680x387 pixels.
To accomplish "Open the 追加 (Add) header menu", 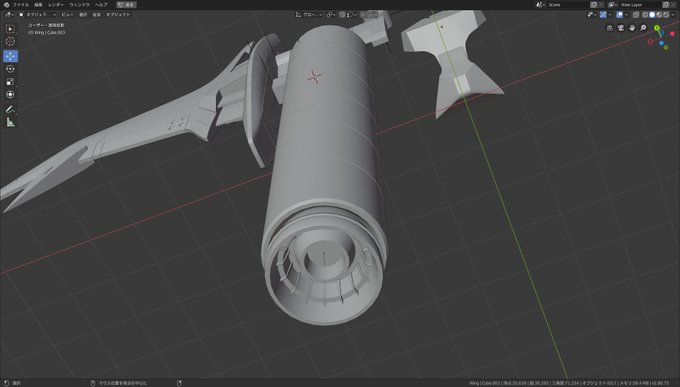I will (96, 15).
